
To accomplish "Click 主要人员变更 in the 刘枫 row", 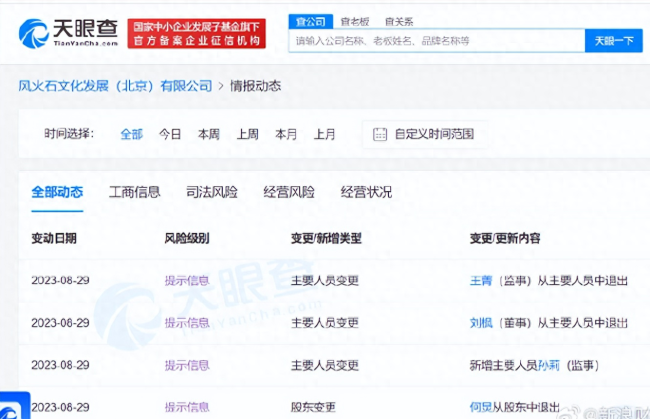I will [325, 323].
